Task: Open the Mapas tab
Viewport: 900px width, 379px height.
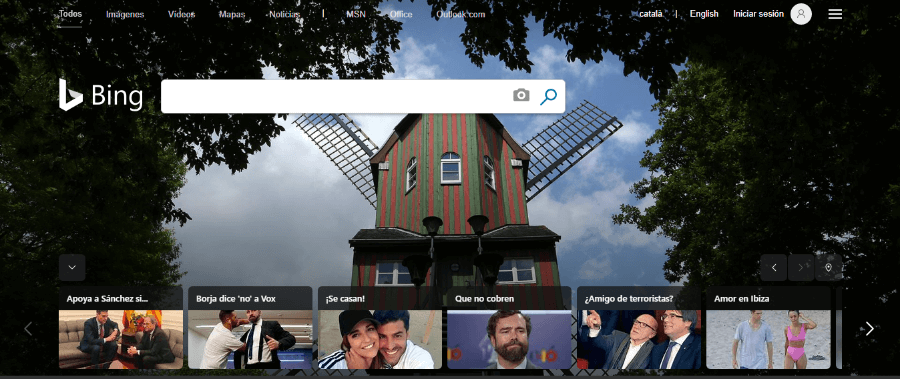Action: click(x=232, y=14)
